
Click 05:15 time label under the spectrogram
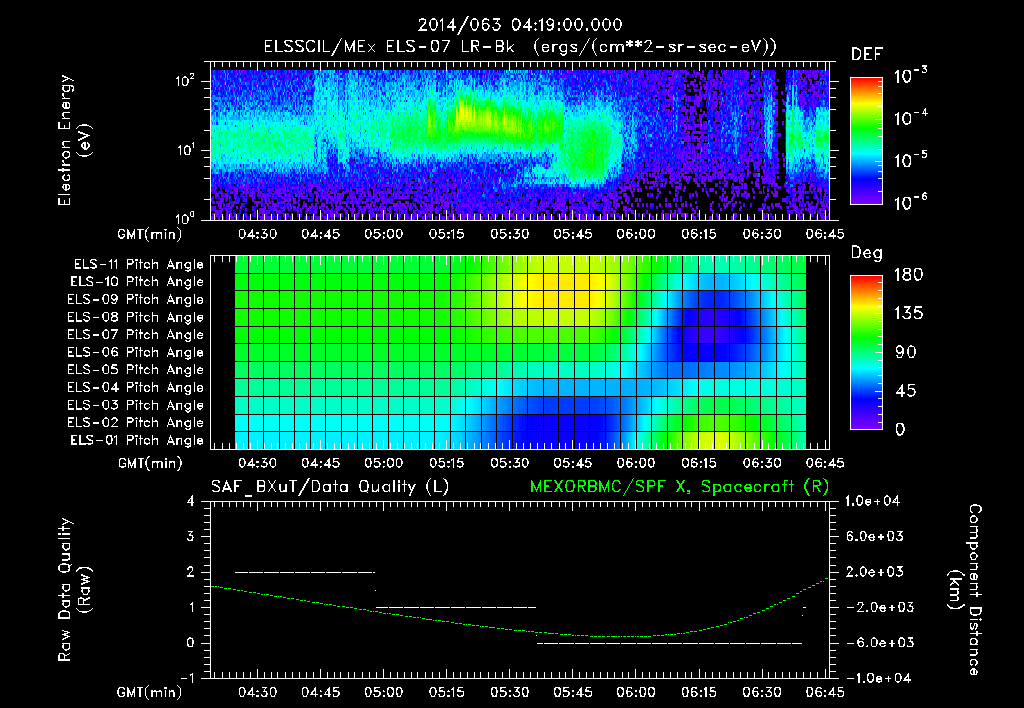coord(447,234)
